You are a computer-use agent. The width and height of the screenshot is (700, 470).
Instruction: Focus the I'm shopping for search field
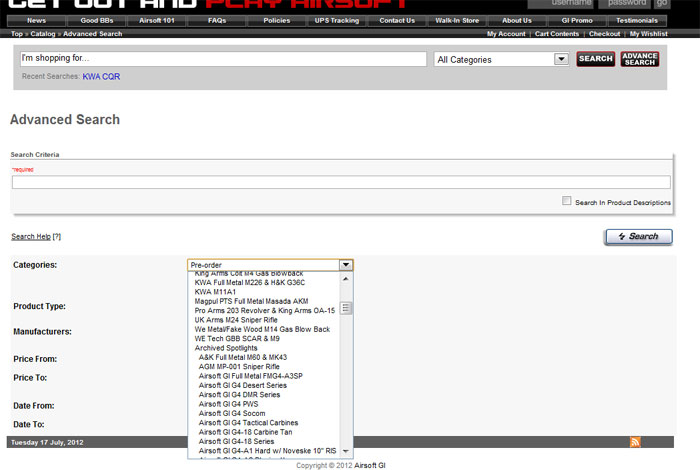coord(223,59)
